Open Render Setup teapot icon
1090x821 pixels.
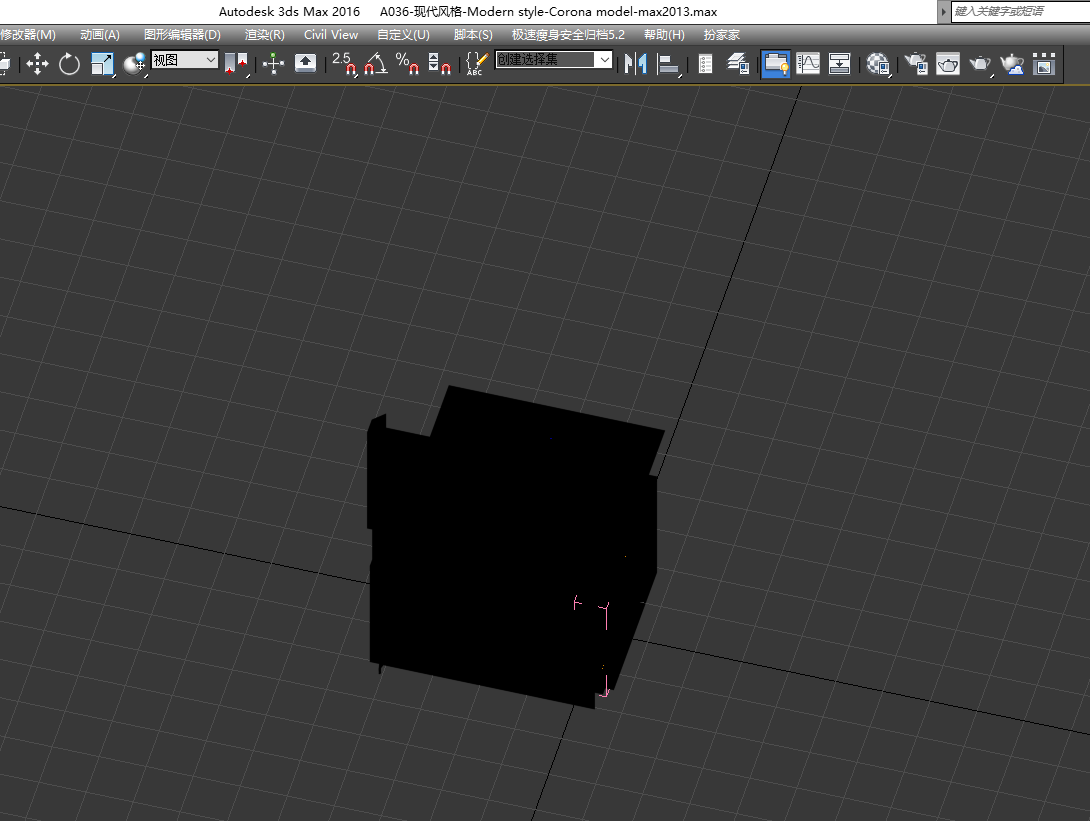[916, 64]
